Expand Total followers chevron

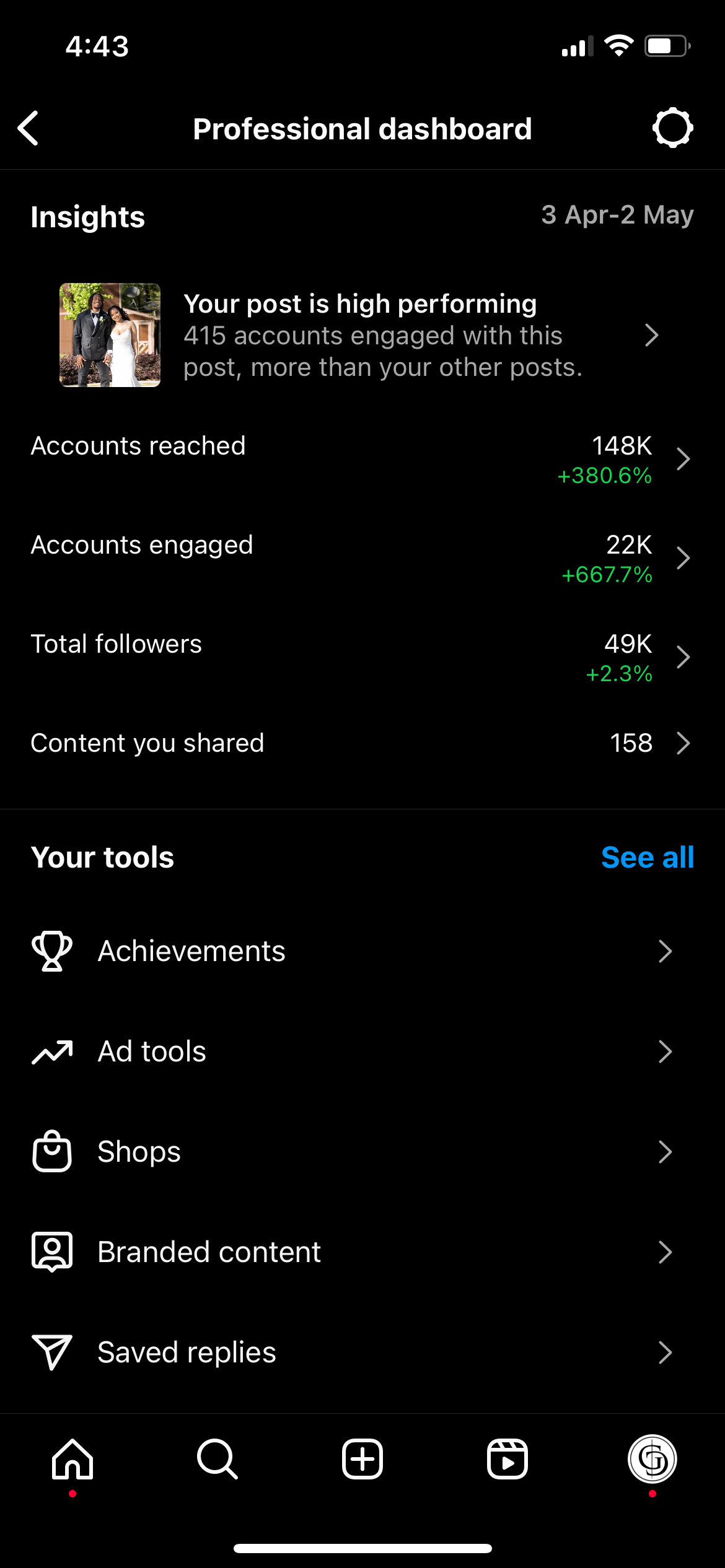tap(683, 658)
